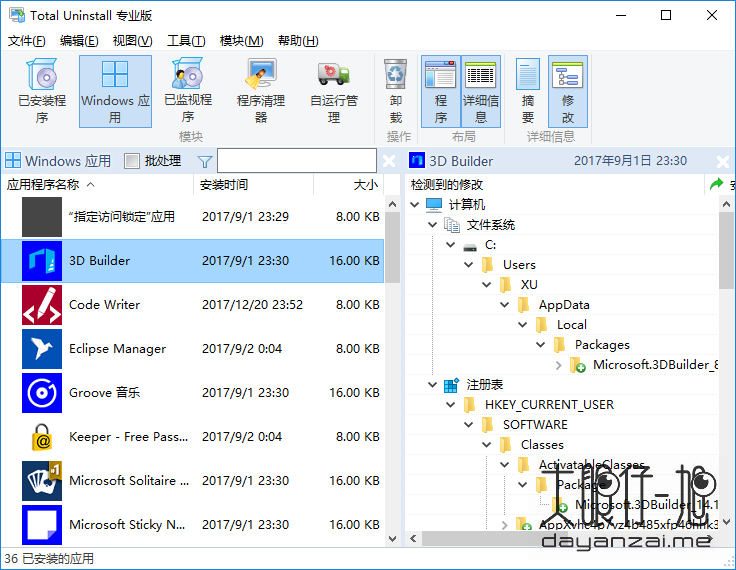Collapse the Packages folder node

tap(541, 345)
